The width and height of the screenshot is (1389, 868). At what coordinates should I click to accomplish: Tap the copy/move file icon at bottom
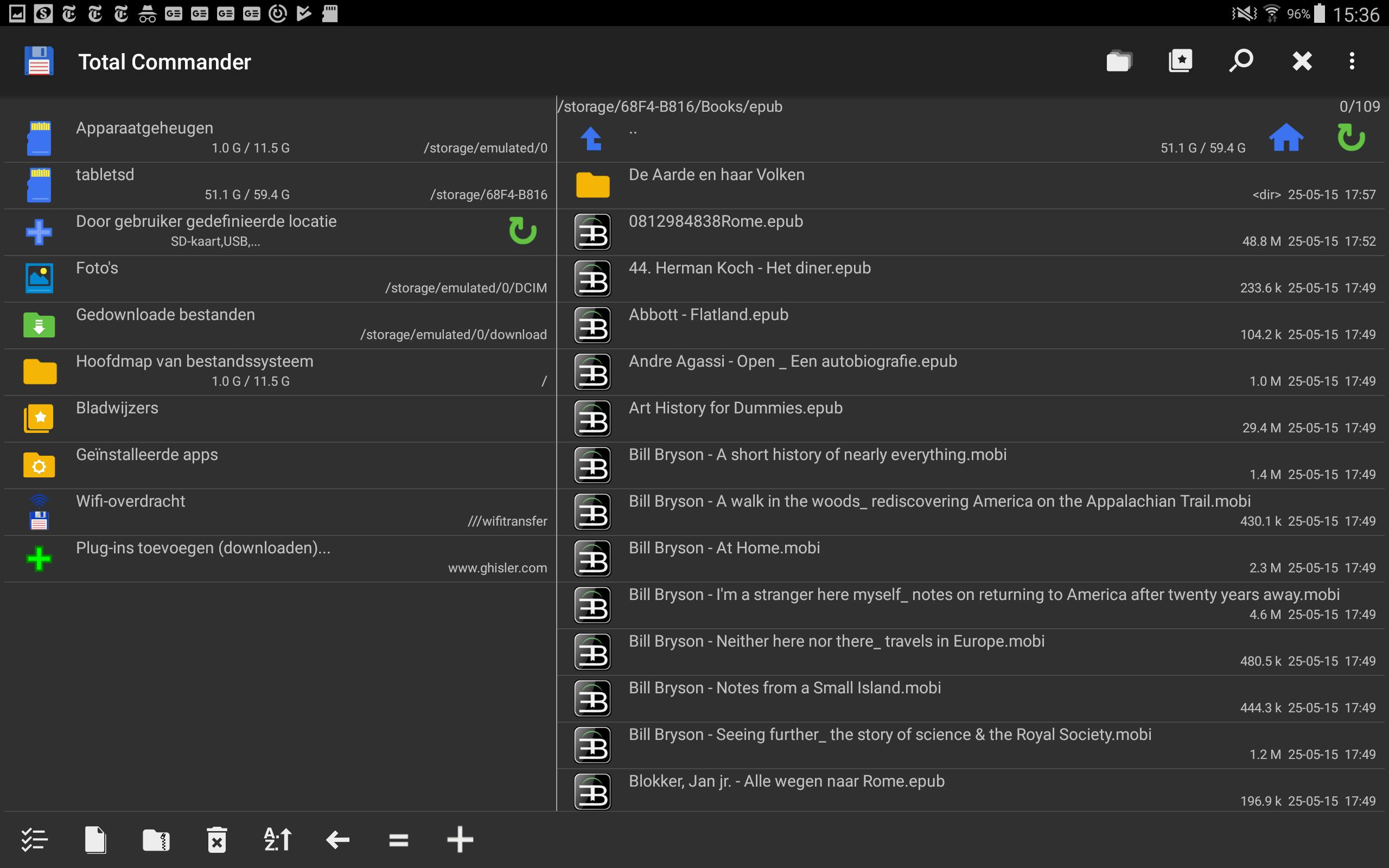click(x=95, y=840)
